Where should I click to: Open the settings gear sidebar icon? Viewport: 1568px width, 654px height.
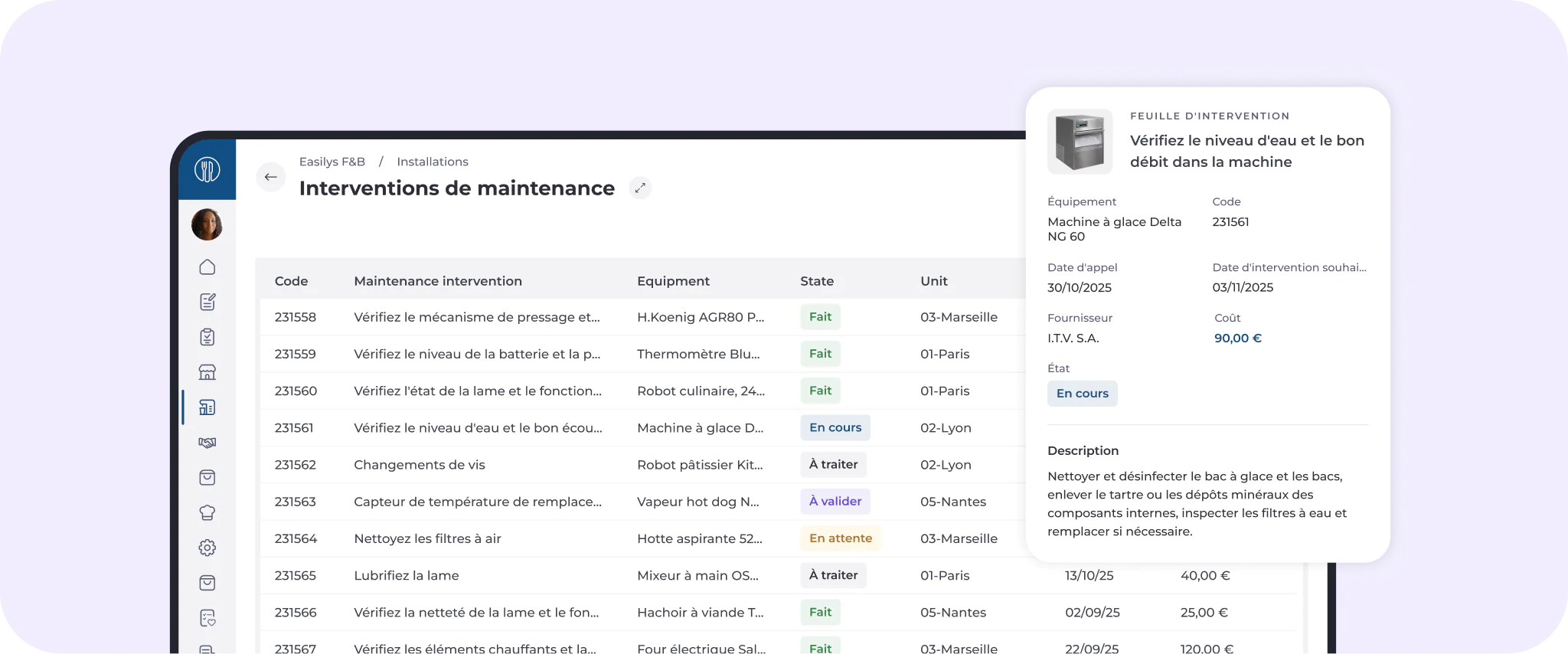click(x=207, y=548)
